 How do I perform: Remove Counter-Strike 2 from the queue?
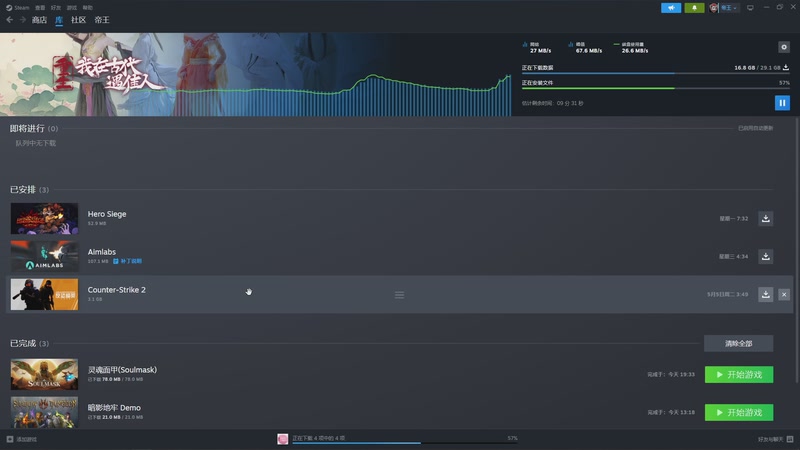click(x=784, y=294)
